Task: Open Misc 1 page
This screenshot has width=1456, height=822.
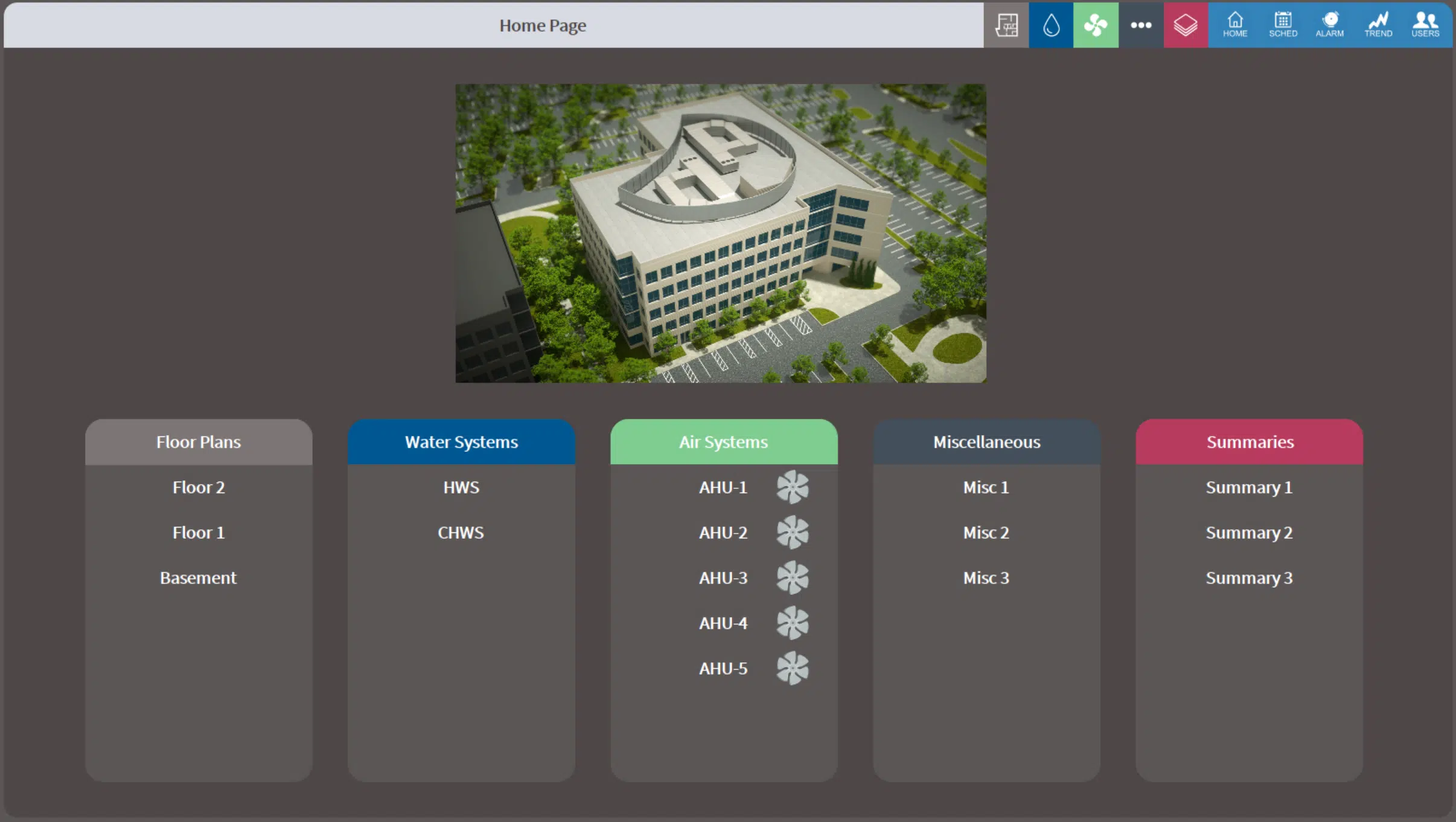Action: pos(986,487)
